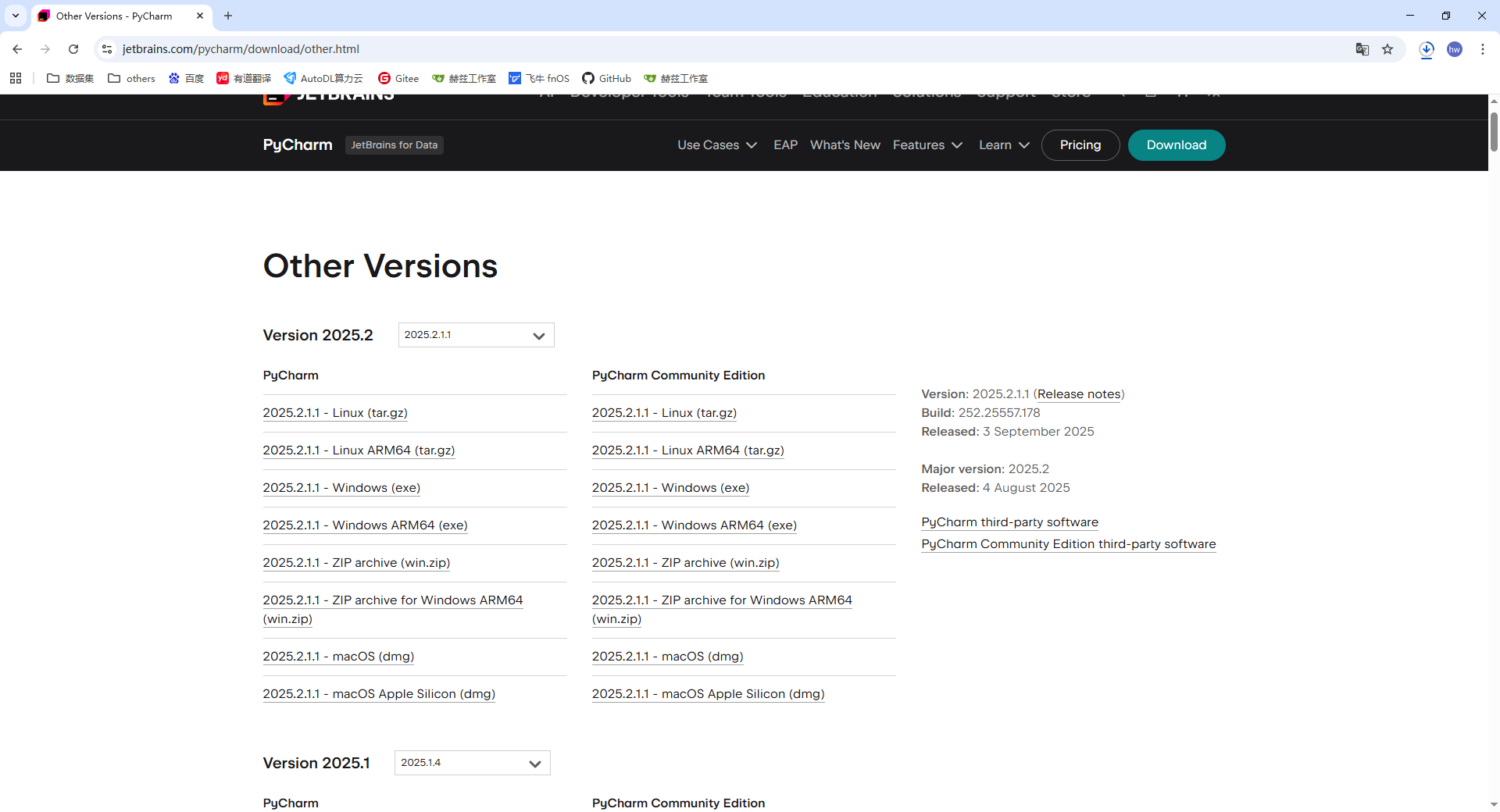Open the 有道翻译 bookmark
Image resolution: width=1500 pixels, height=812 pixels.
[x=244, y=78]
